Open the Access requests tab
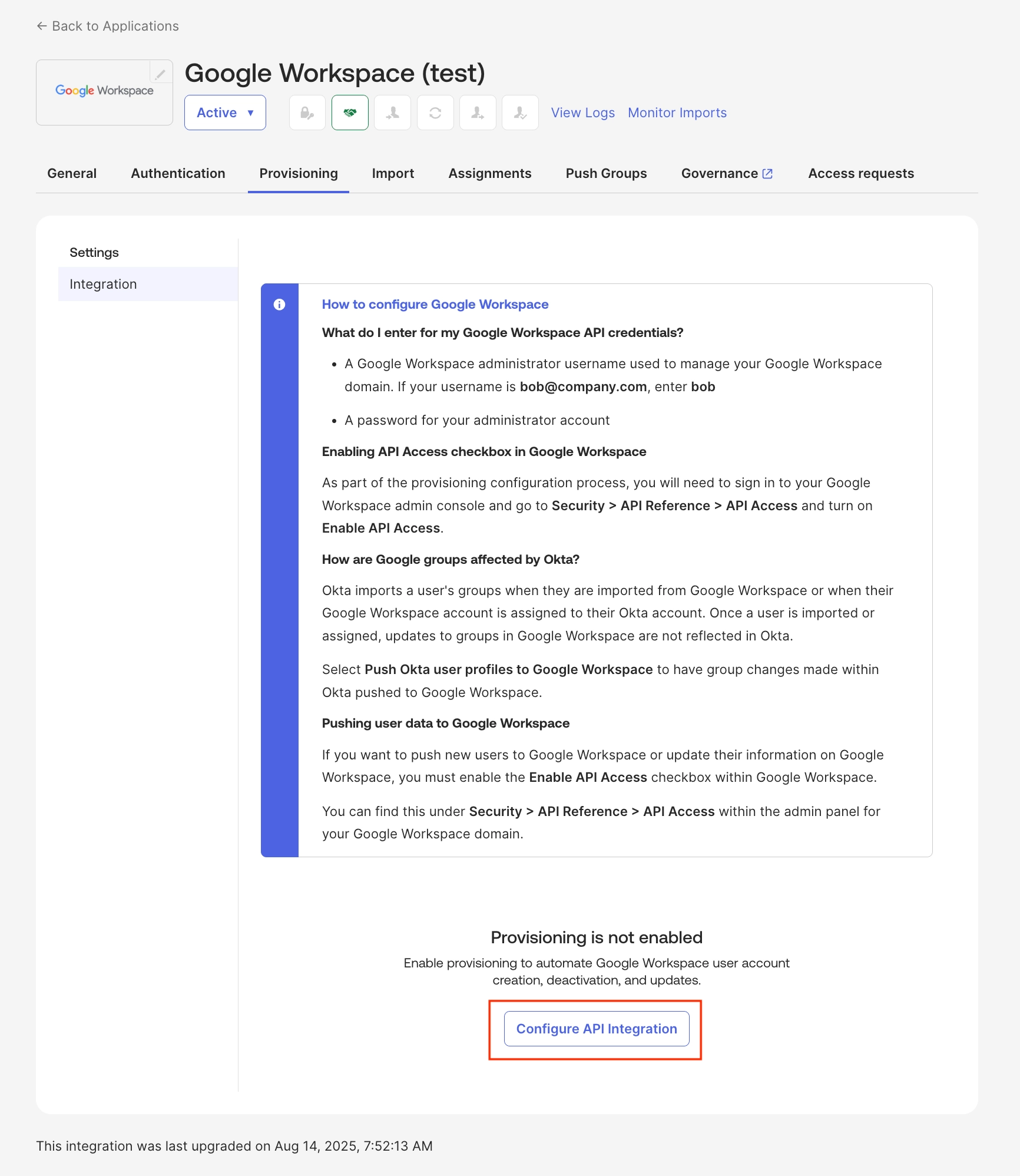 coord(861,173)
